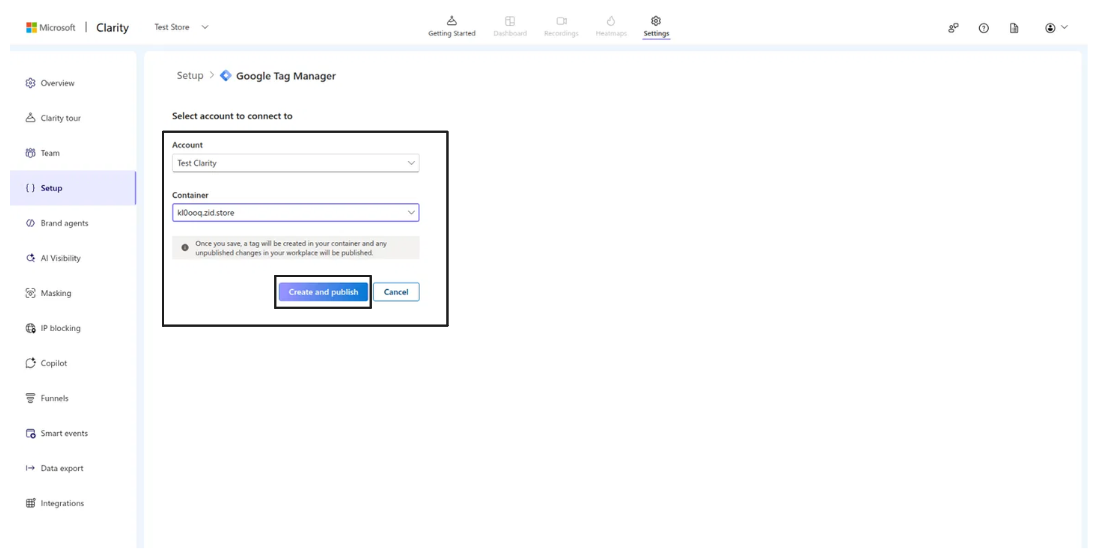Screen dimensions: 1097x558
Task: Click the Brand agents icon
Action: click(30, 223)
